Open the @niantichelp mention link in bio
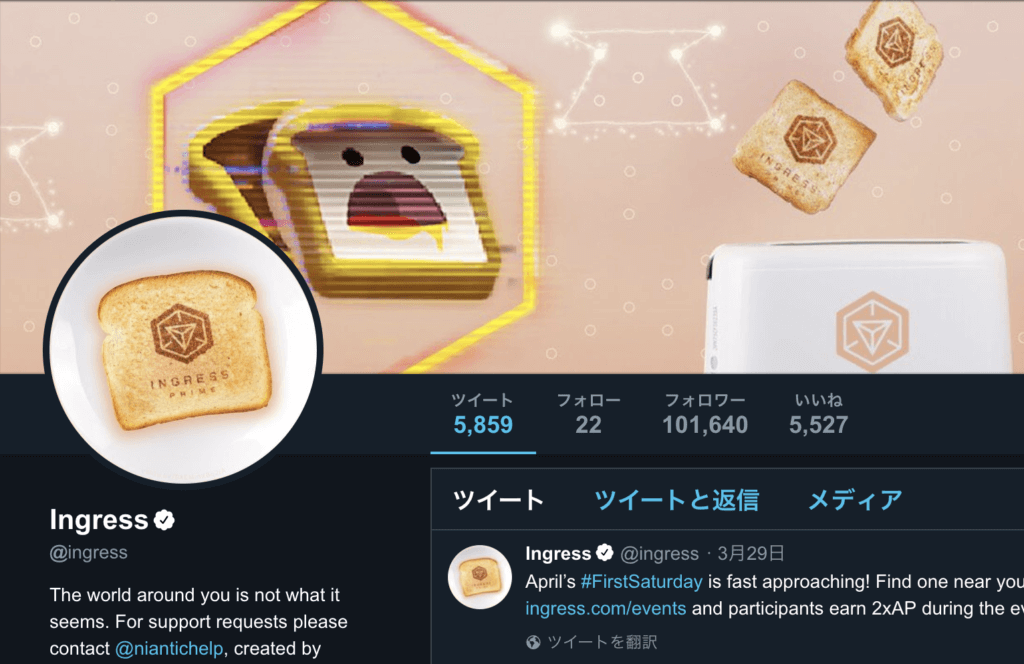Image resolution: width=1024 pixels, height=664 pixels. (169, 648)
